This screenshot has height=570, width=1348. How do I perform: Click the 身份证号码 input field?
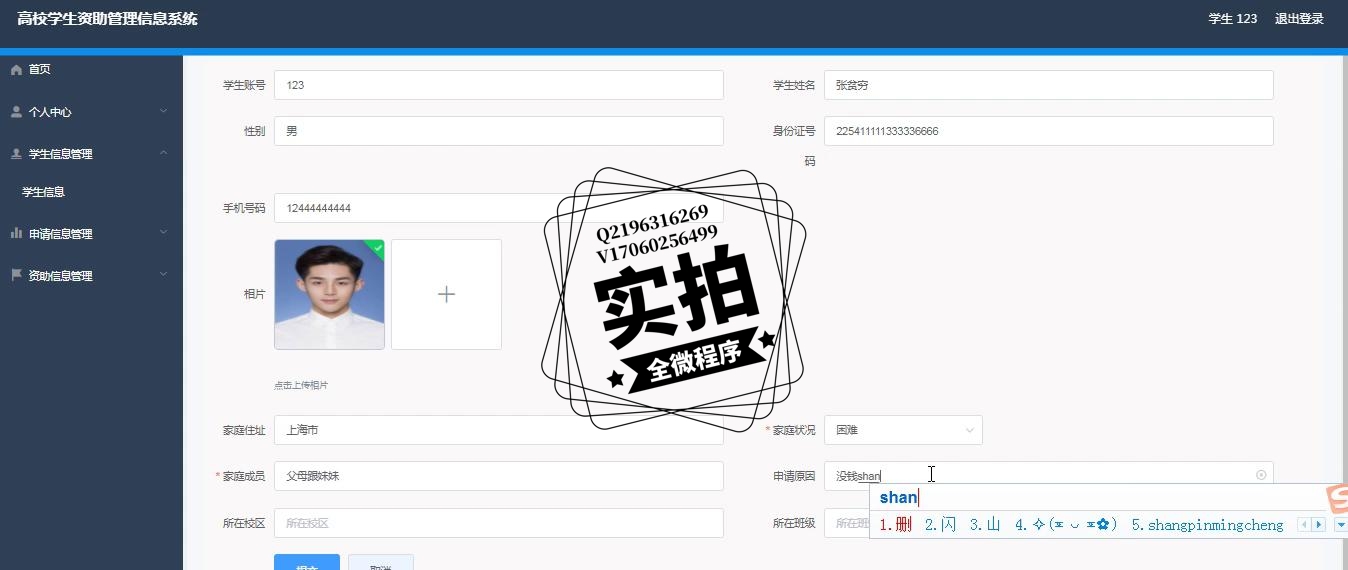point(1048,131)
